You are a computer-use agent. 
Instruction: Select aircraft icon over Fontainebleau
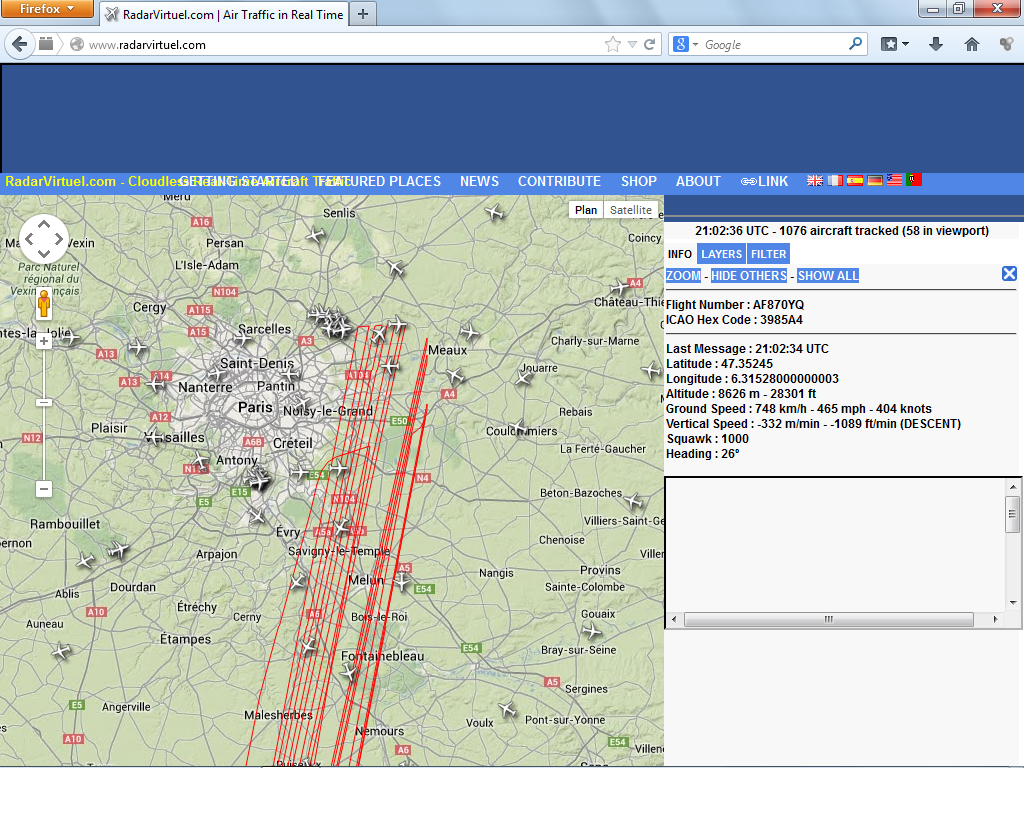coord(349,672)
